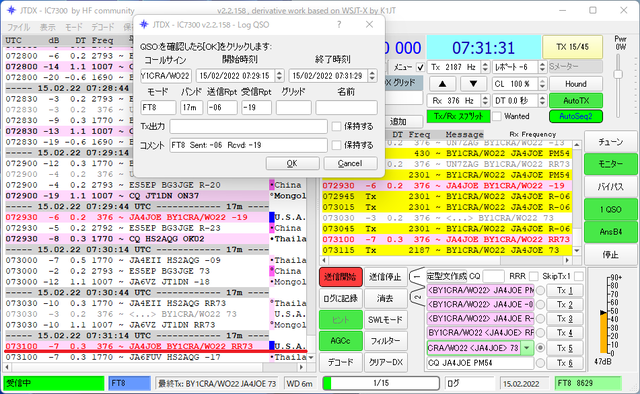Click the バイパス button
This screenshot has height=394, width=640.
tap(611, 187)
